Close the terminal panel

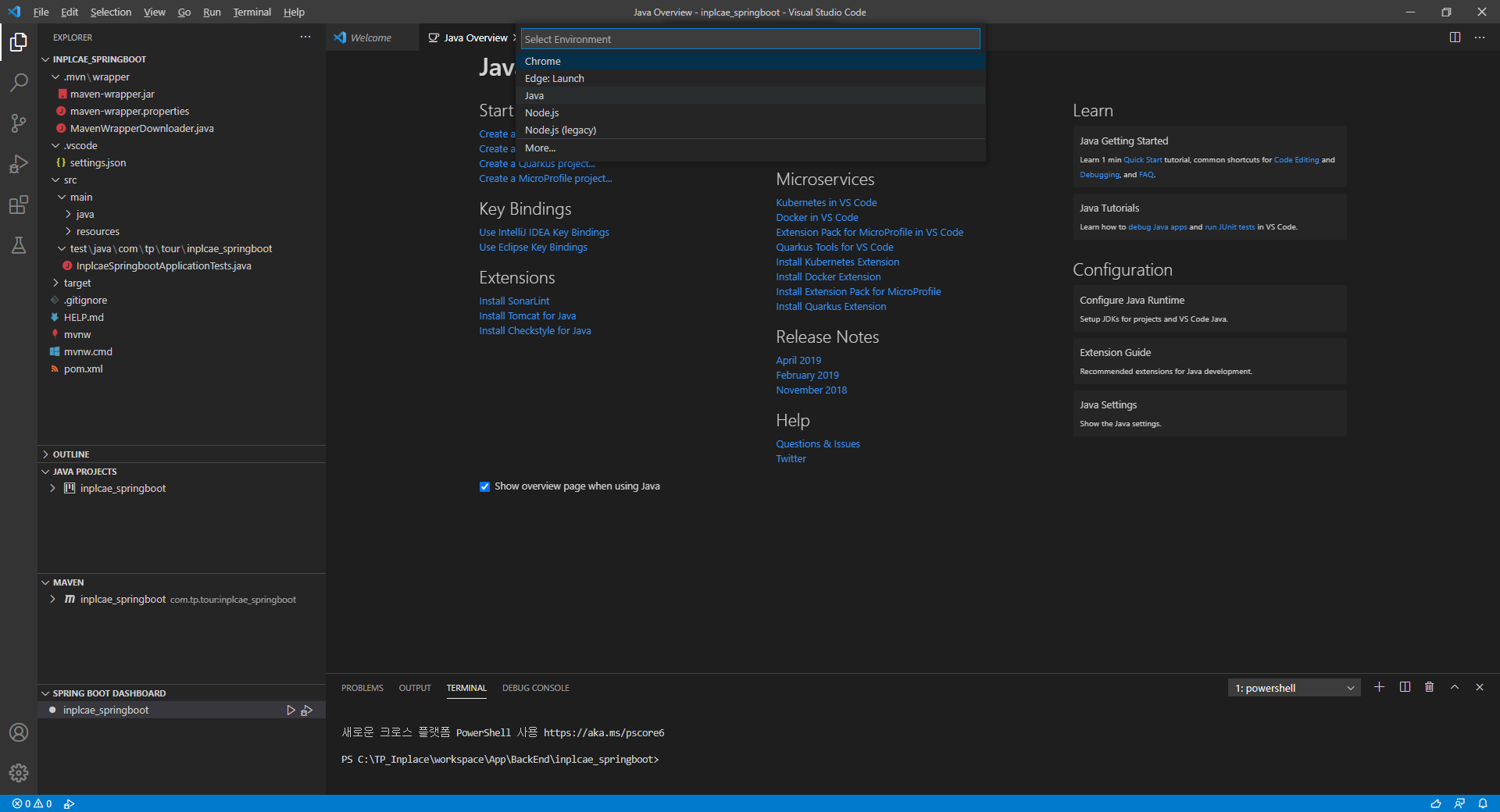click(1480, 687)
